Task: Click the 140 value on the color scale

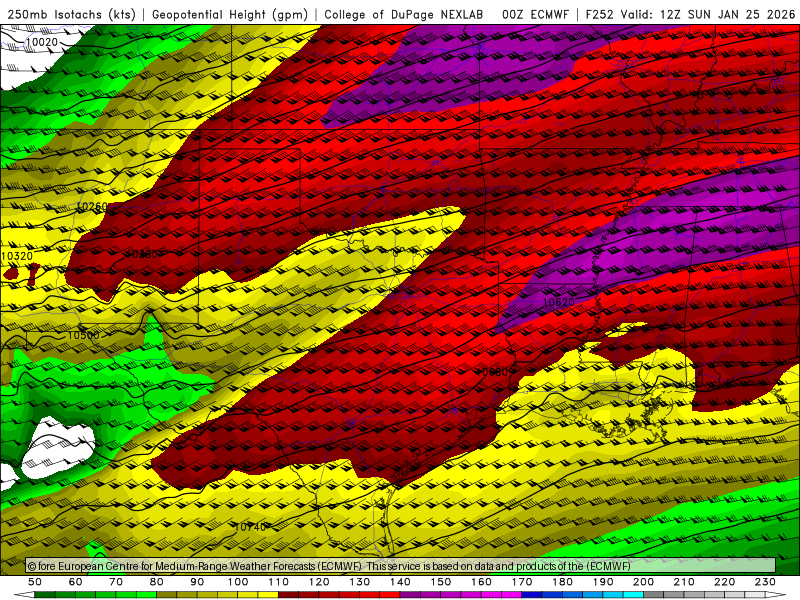Action: click(400, 582)
